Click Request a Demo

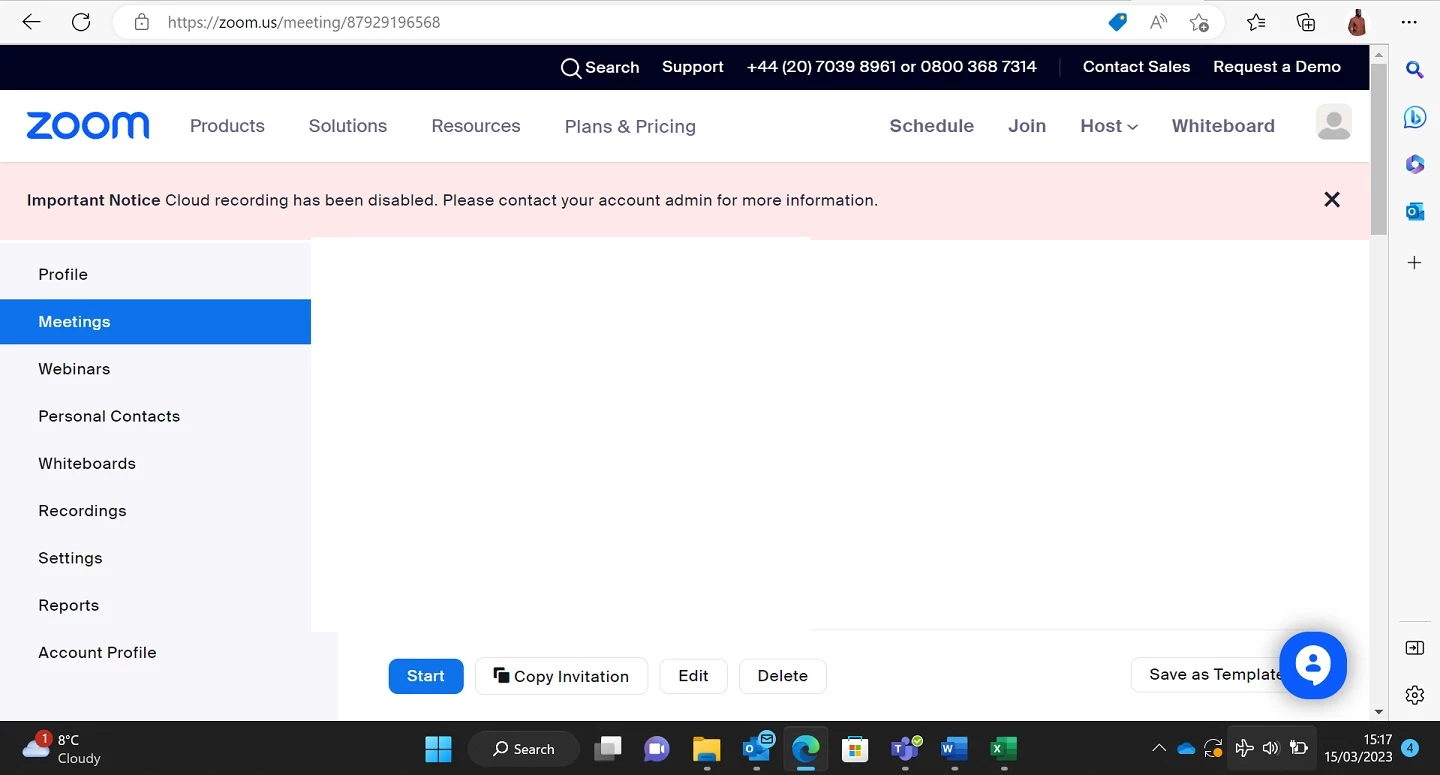click(1277, 67)
